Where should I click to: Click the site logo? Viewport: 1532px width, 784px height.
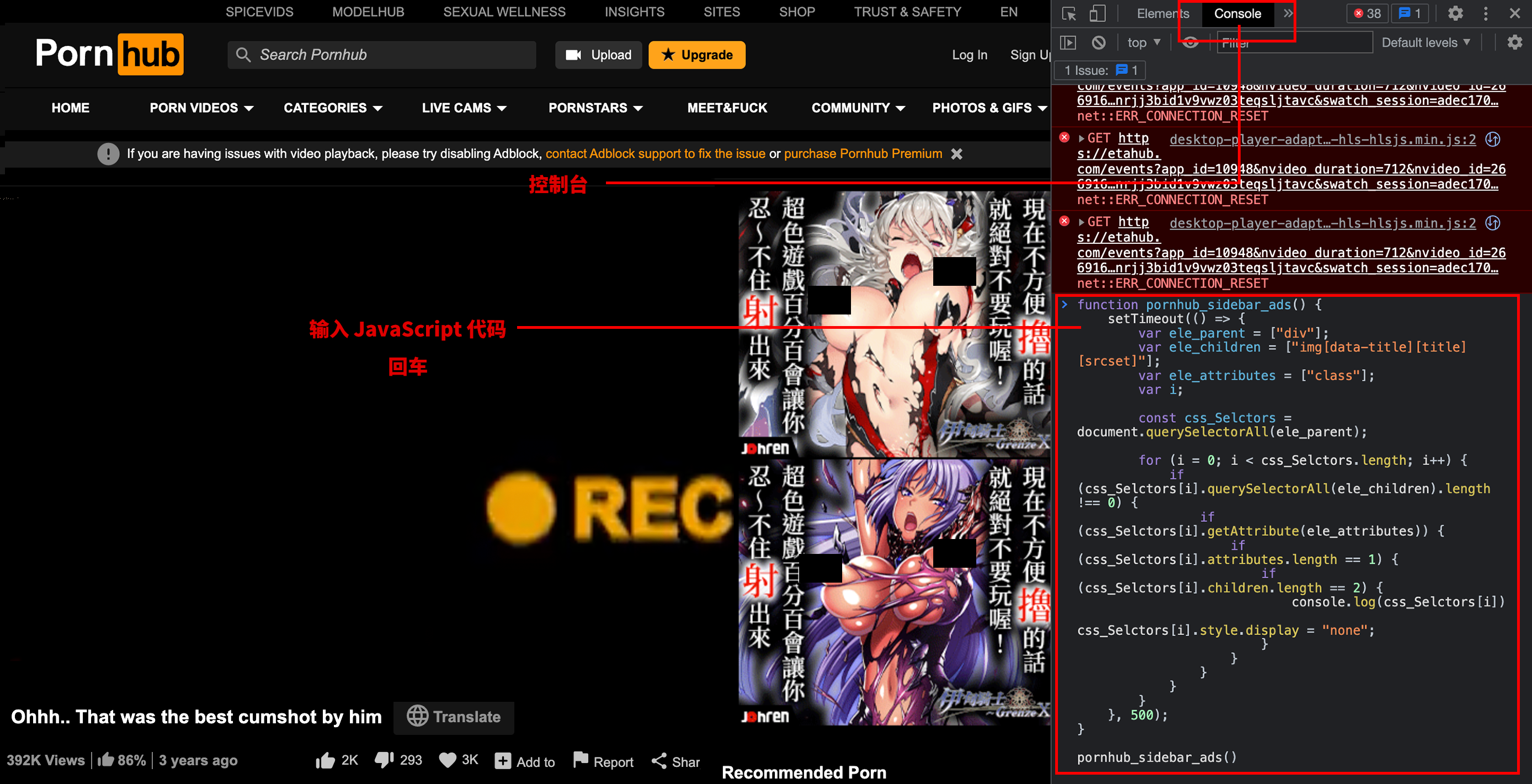[x=109, y=54]
